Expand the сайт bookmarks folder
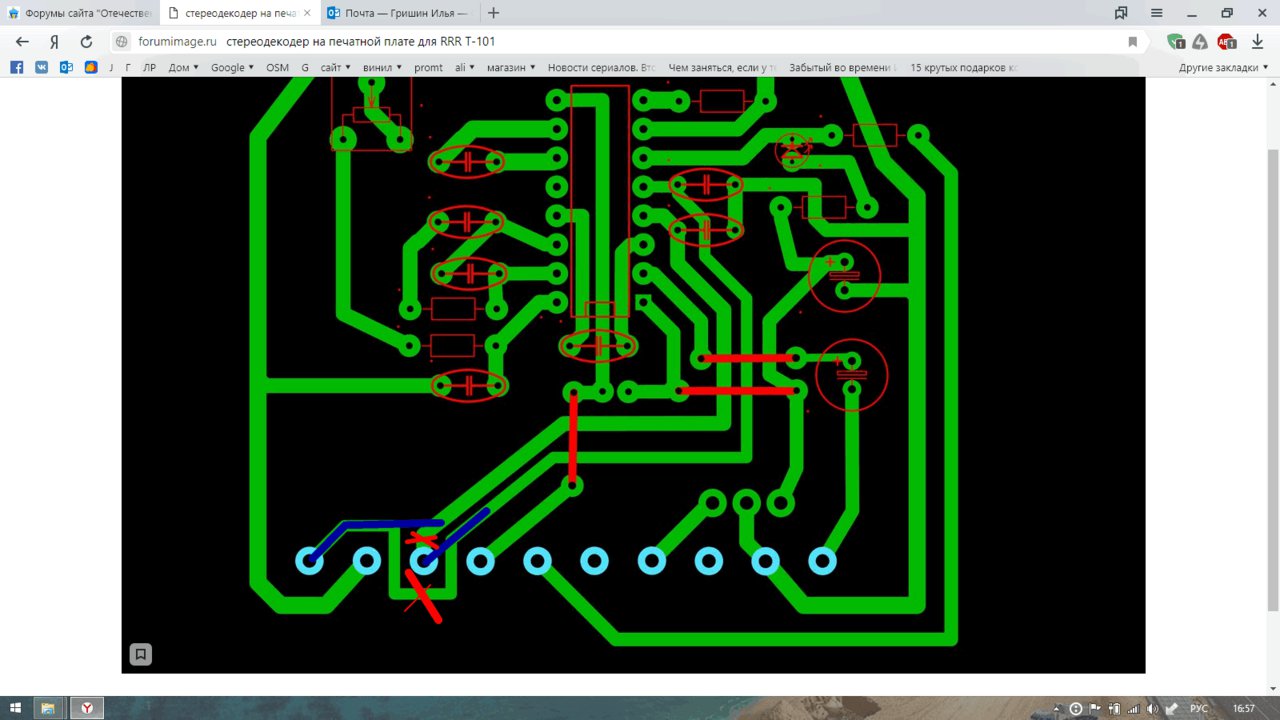Screen dimensions: 1280x720 tap(335, 67)
